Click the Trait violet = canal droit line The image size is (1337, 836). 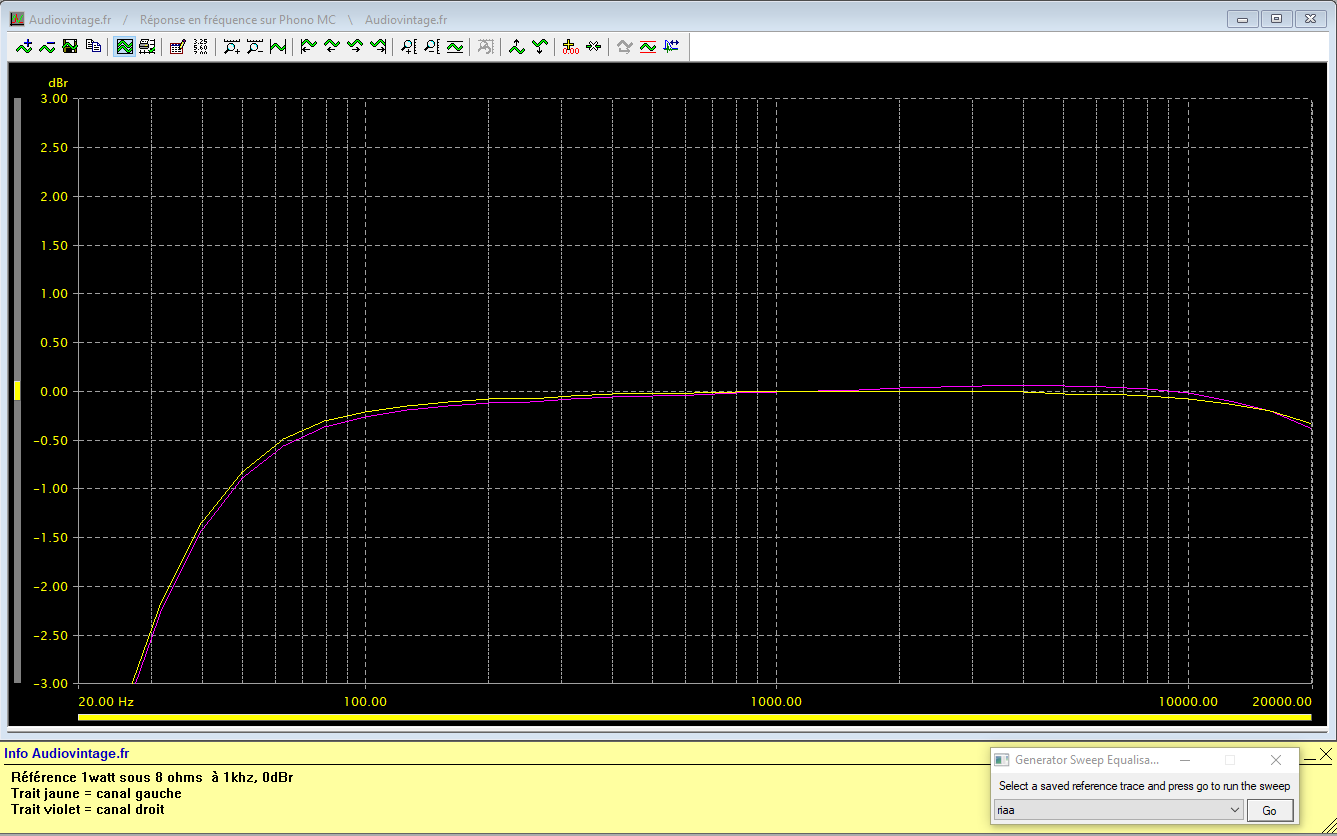[88, 809]
